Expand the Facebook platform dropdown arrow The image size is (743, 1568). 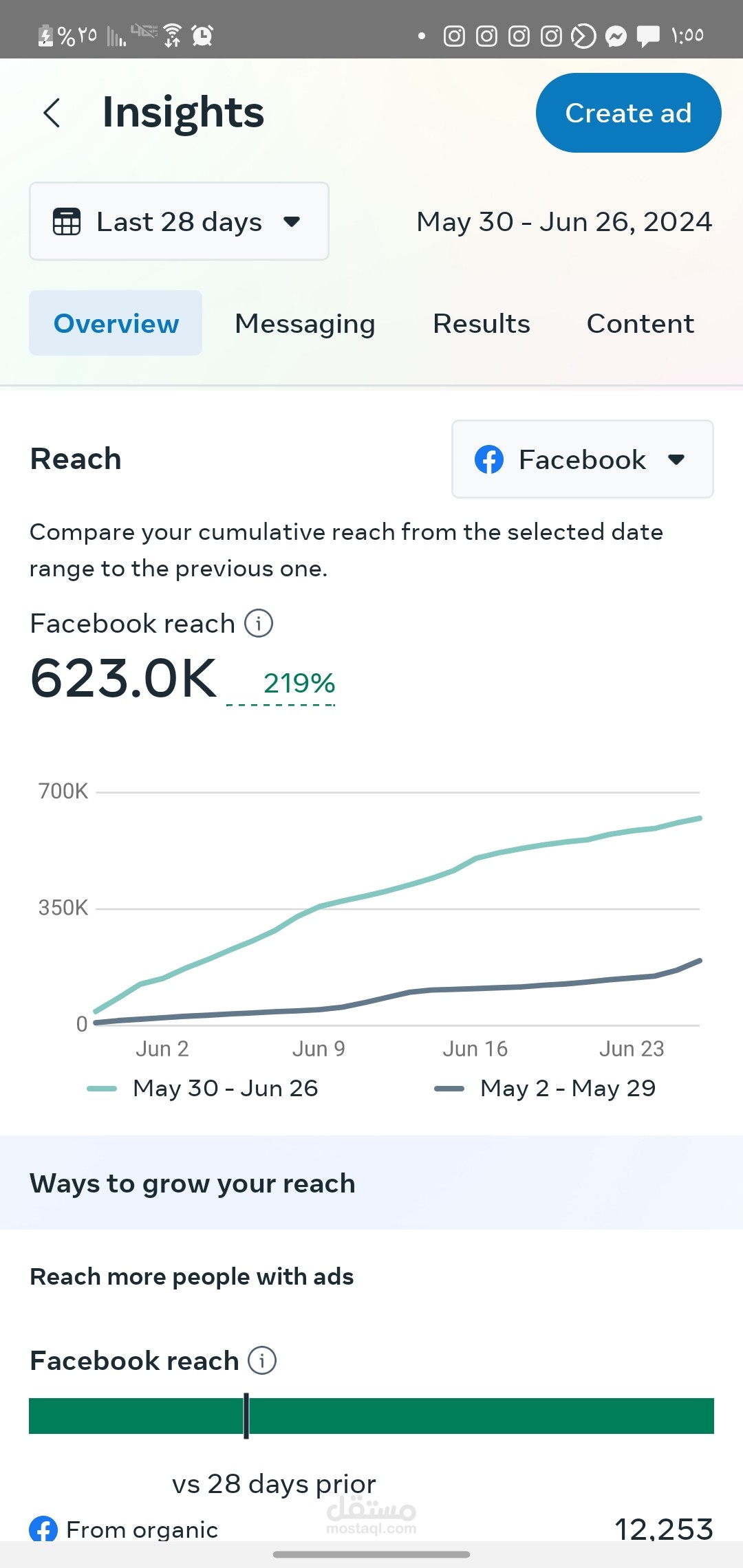coord(676,459)
